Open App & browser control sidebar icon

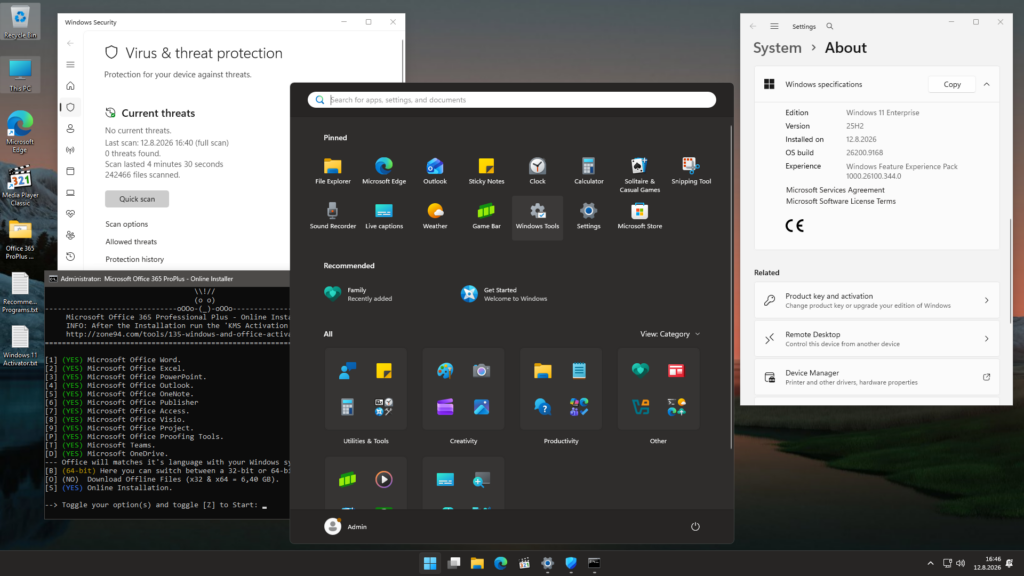[x=71, y=171]
